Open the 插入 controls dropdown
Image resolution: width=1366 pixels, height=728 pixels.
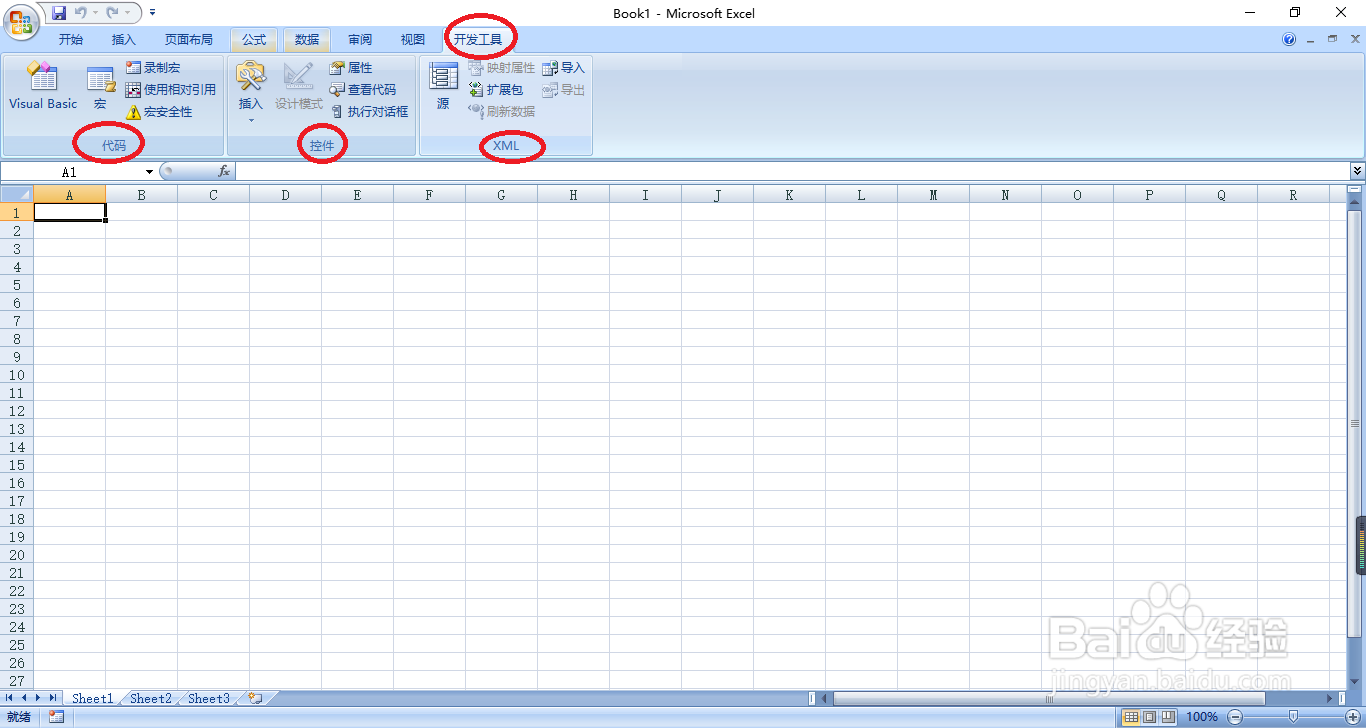(x=250, y=90)
